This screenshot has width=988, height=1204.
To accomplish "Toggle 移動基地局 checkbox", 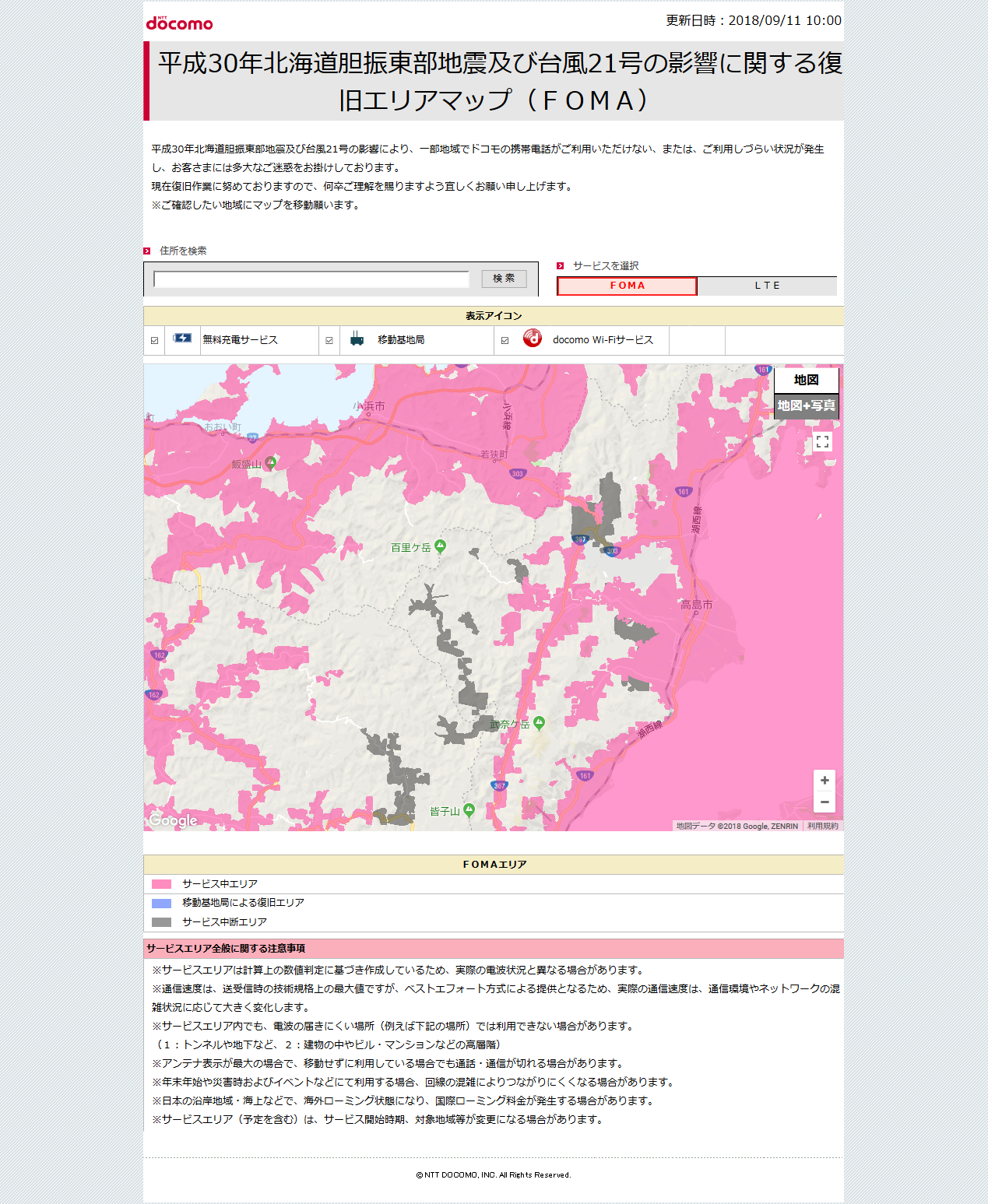I will [x=329, y=340].
